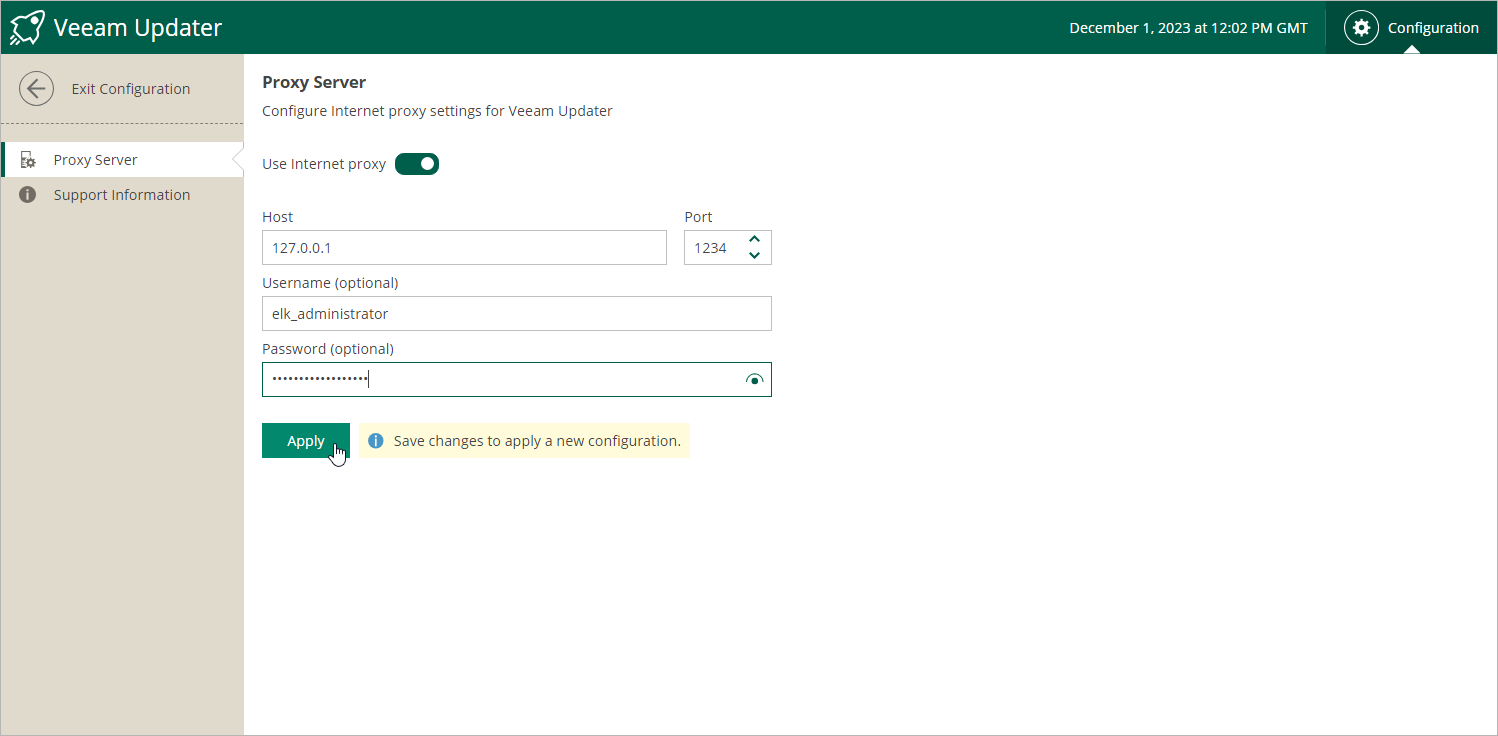The image size is (1498, 736).
Task: Show password with the eye icon
Action: (x=754, y=380)
